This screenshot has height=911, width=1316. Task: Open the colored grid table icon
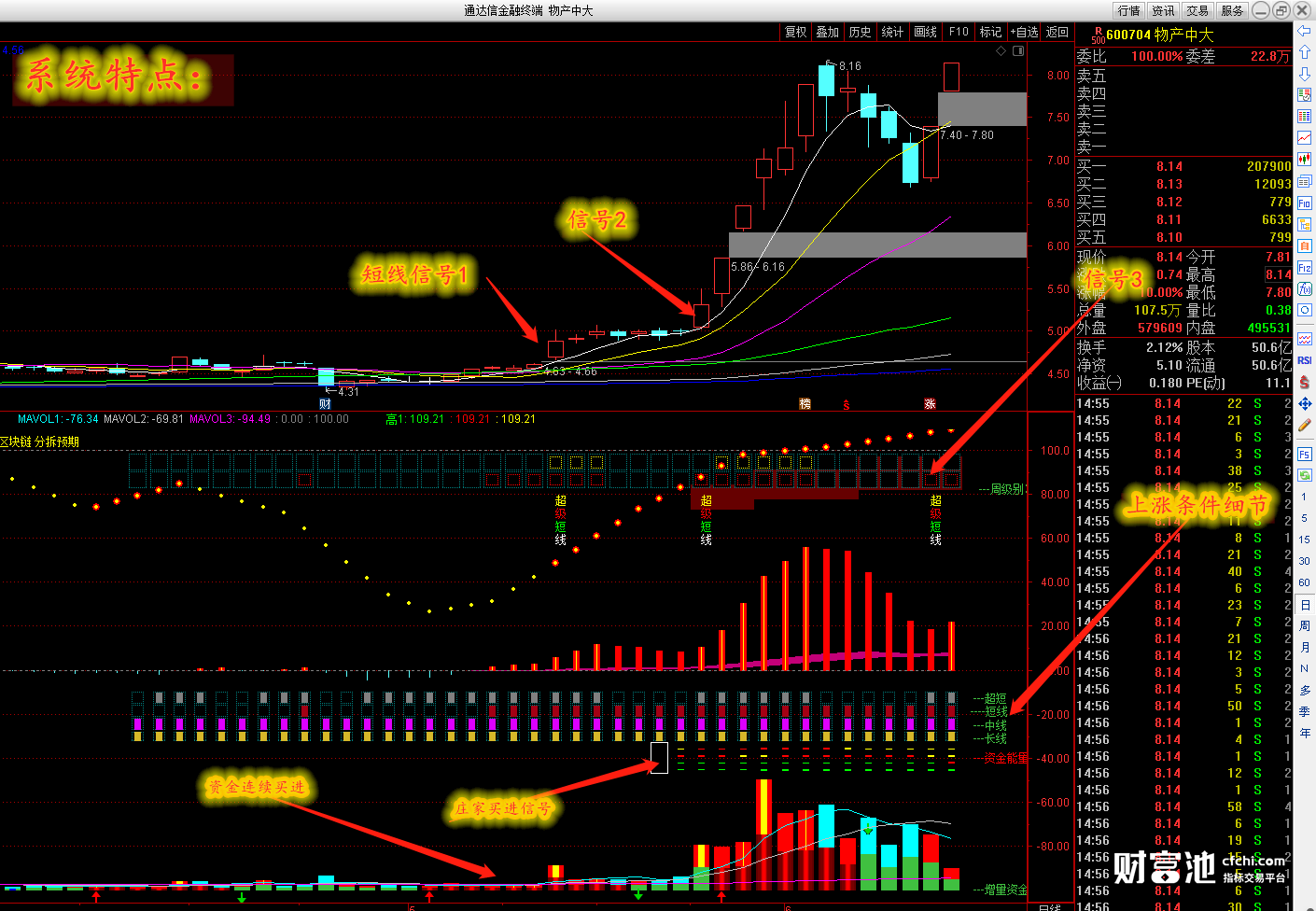tap(1305, 117)
